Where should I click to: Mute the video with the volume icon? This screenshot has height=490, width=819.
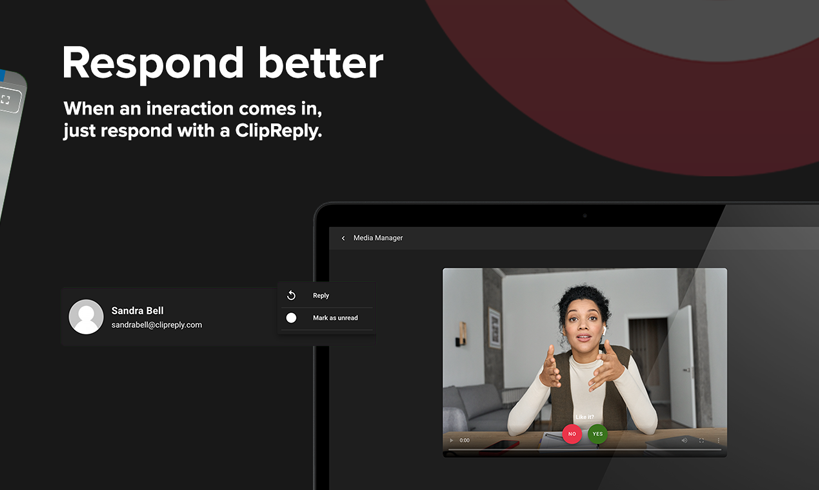(685, 440)
